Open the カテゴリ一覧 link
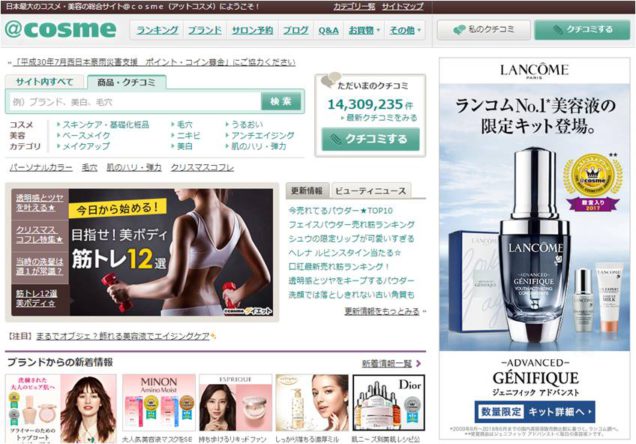 [354, 6]
